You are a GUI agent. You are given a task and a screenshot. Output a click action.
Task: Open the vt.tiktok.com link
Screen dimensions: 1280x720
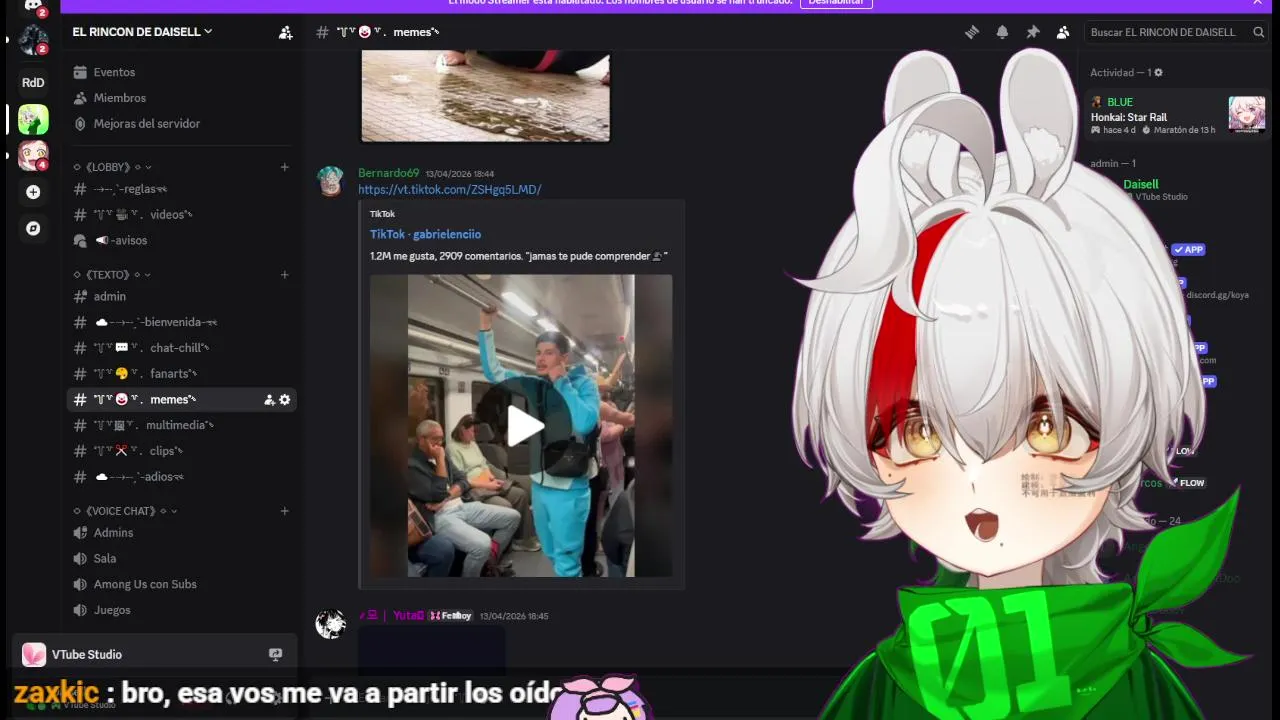[x=449, y=190]
